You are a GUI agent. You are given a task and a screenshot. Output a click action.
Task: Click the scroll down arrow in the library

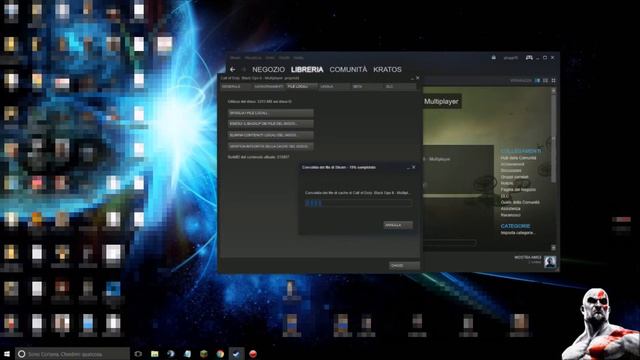553,248
